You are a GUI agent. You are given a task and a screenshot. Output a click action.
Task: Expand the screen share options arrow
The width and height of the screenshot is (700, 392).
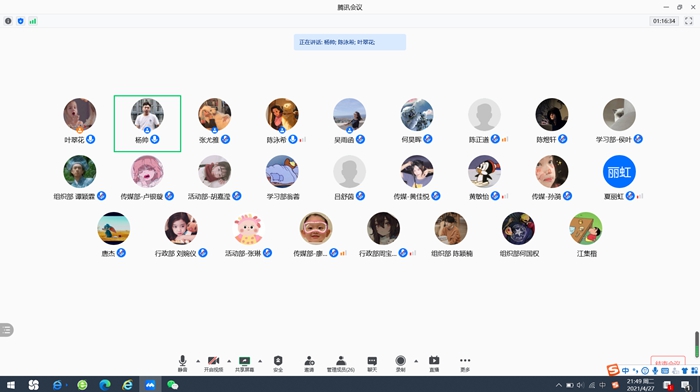click(260, 361)
